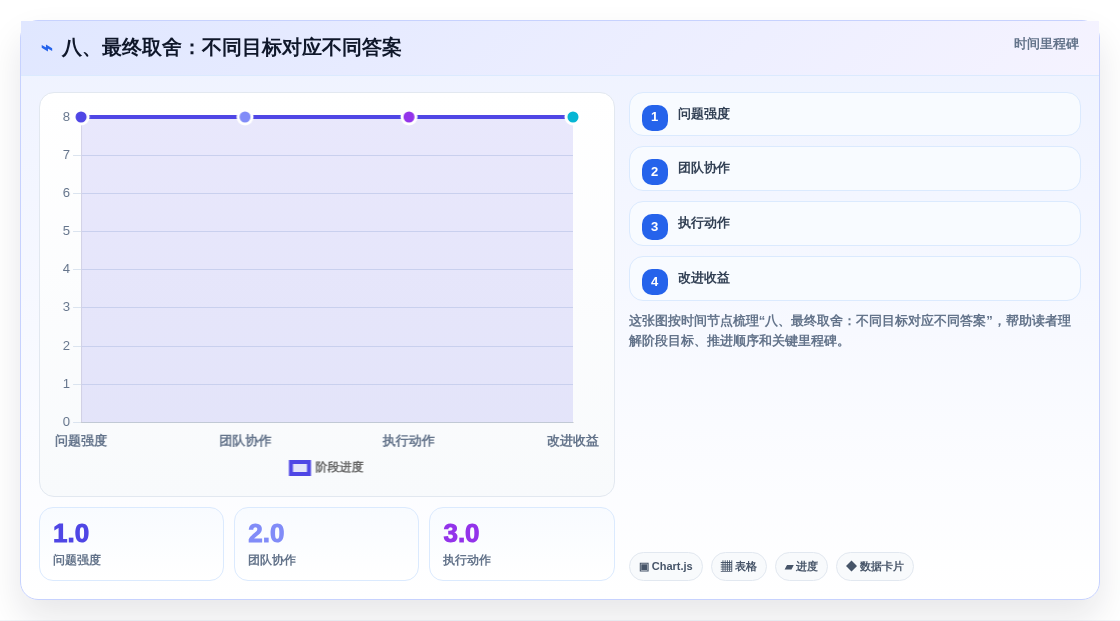Click the x-axis label 团队协作

pyautogui.click(x=245, y=441)
